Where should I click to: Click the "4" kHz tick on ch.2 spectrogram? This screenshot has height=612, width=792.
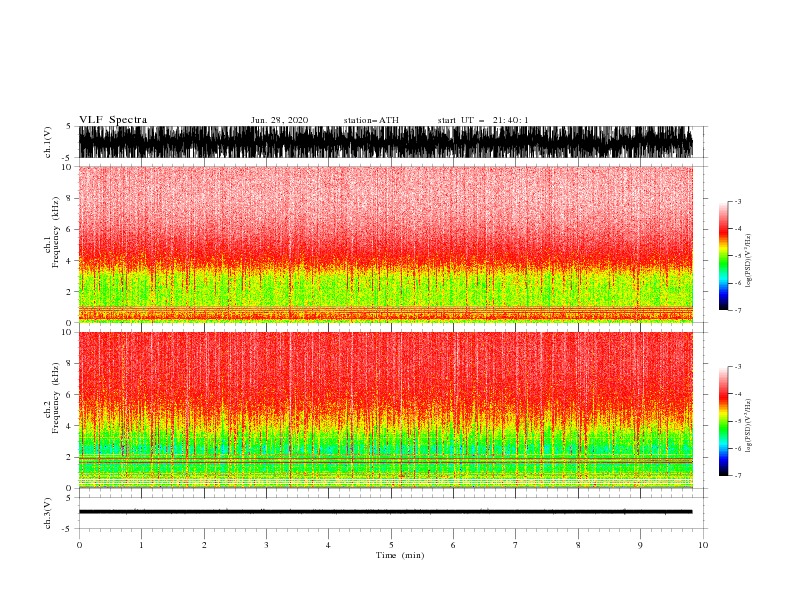point(69,426)
